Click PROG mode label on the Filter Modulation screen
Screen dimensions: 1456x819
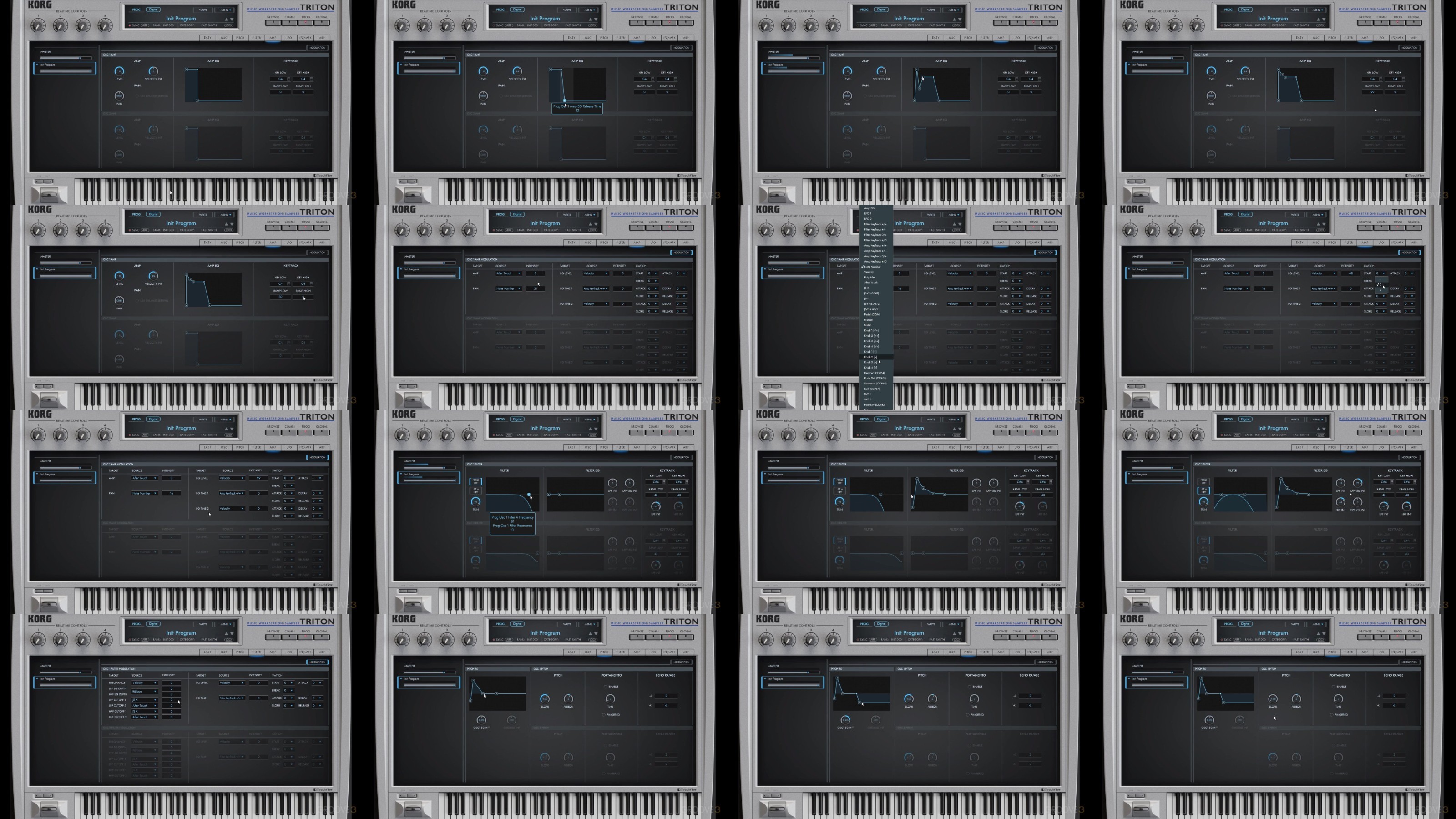point(136,624)
